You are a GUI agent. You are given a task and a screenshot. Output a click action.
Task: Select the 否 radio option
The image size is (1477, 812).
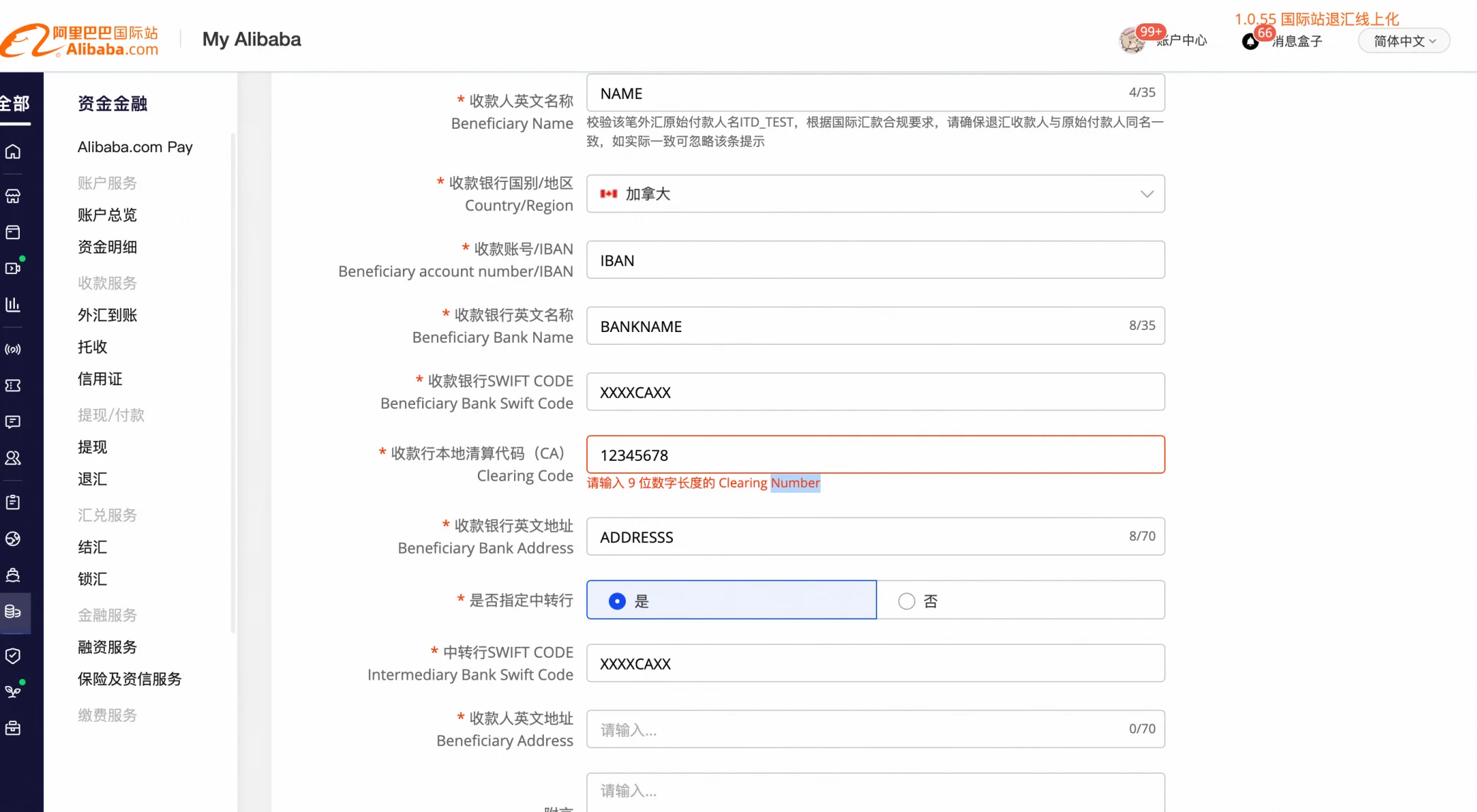[906, 601]
